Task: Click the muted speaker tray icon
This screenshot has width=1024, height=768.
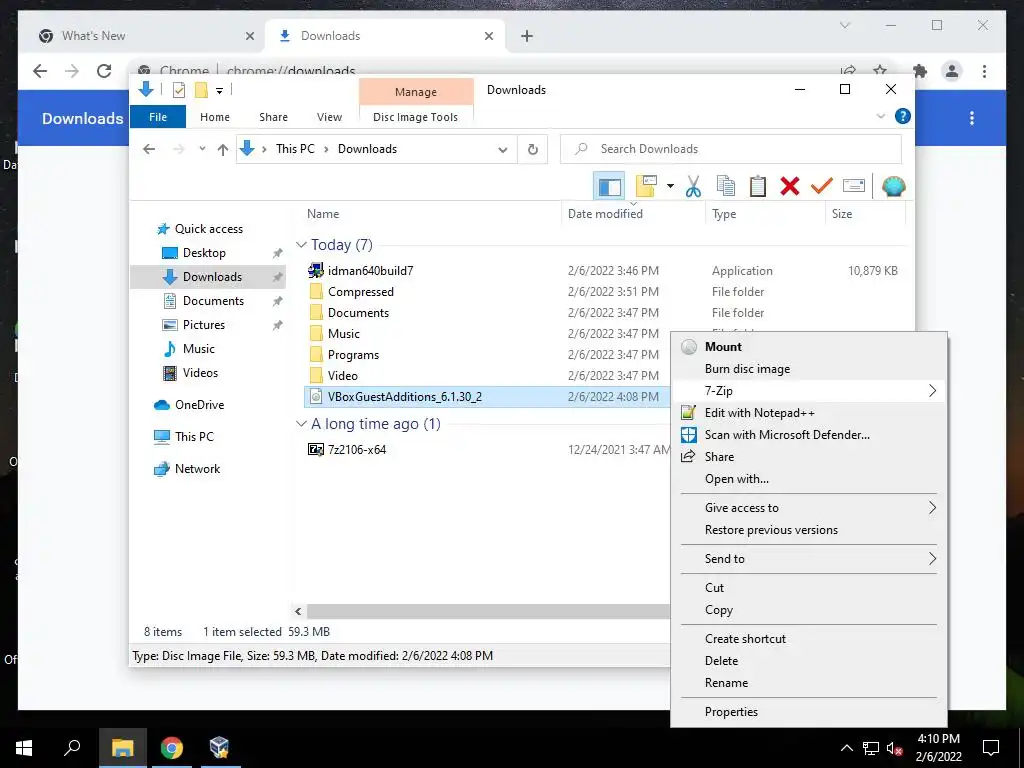Action: click(894, 748)
